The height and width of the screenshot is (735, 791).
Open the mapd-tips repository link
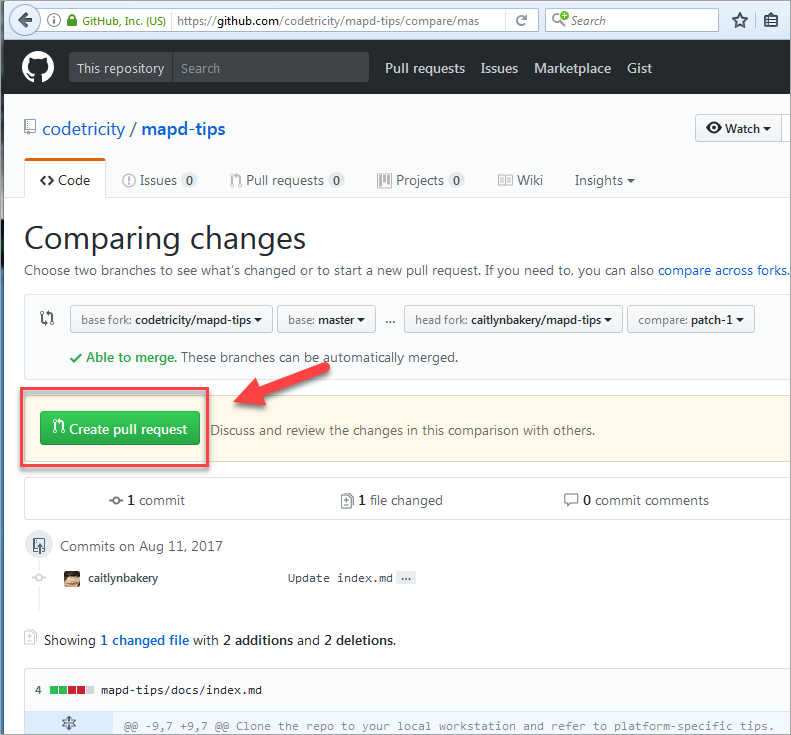(183, 129)
